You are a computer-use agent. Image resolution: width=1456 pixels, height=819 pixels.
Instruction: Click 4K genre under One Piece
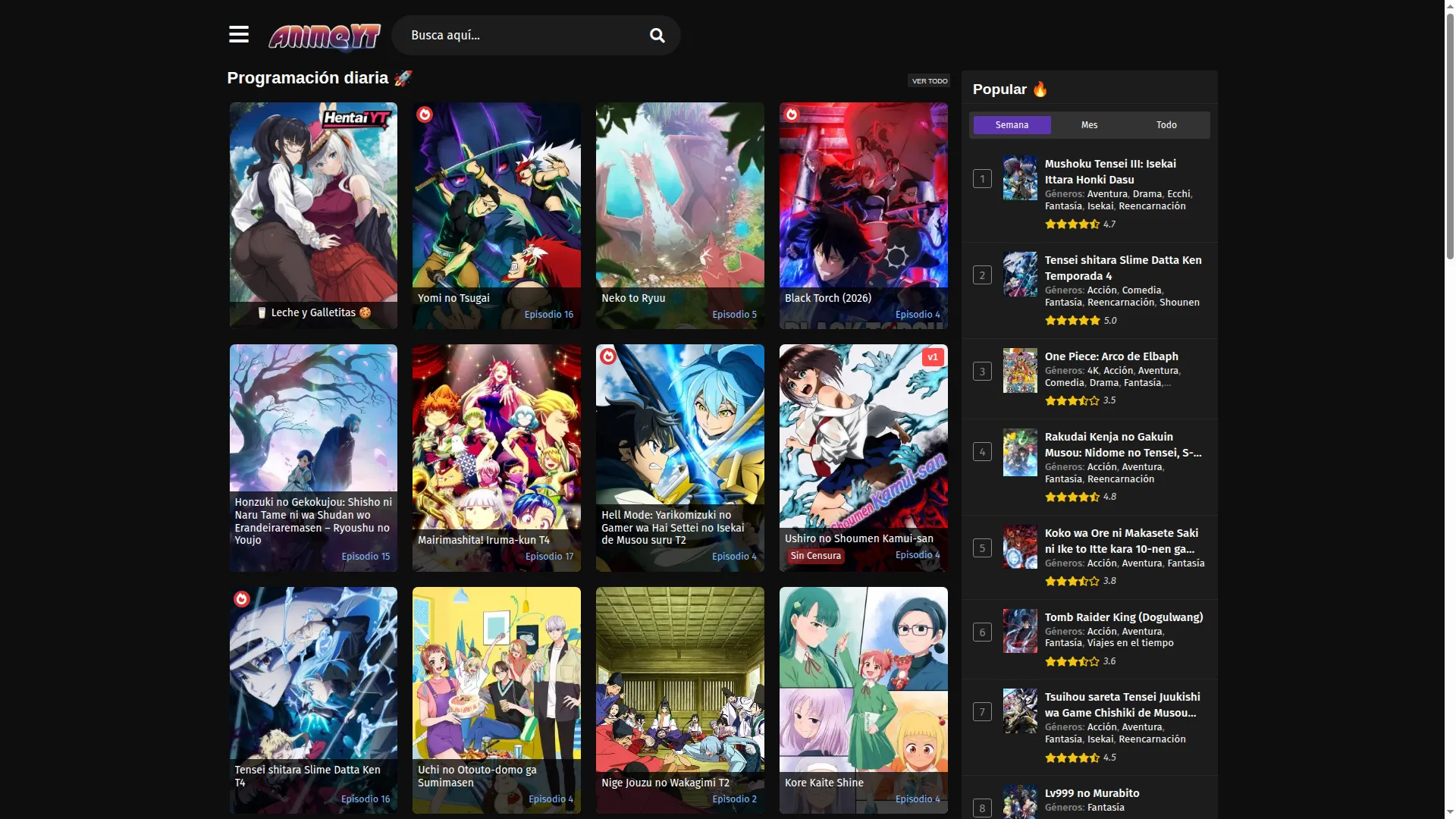[x=1093, y=371]
